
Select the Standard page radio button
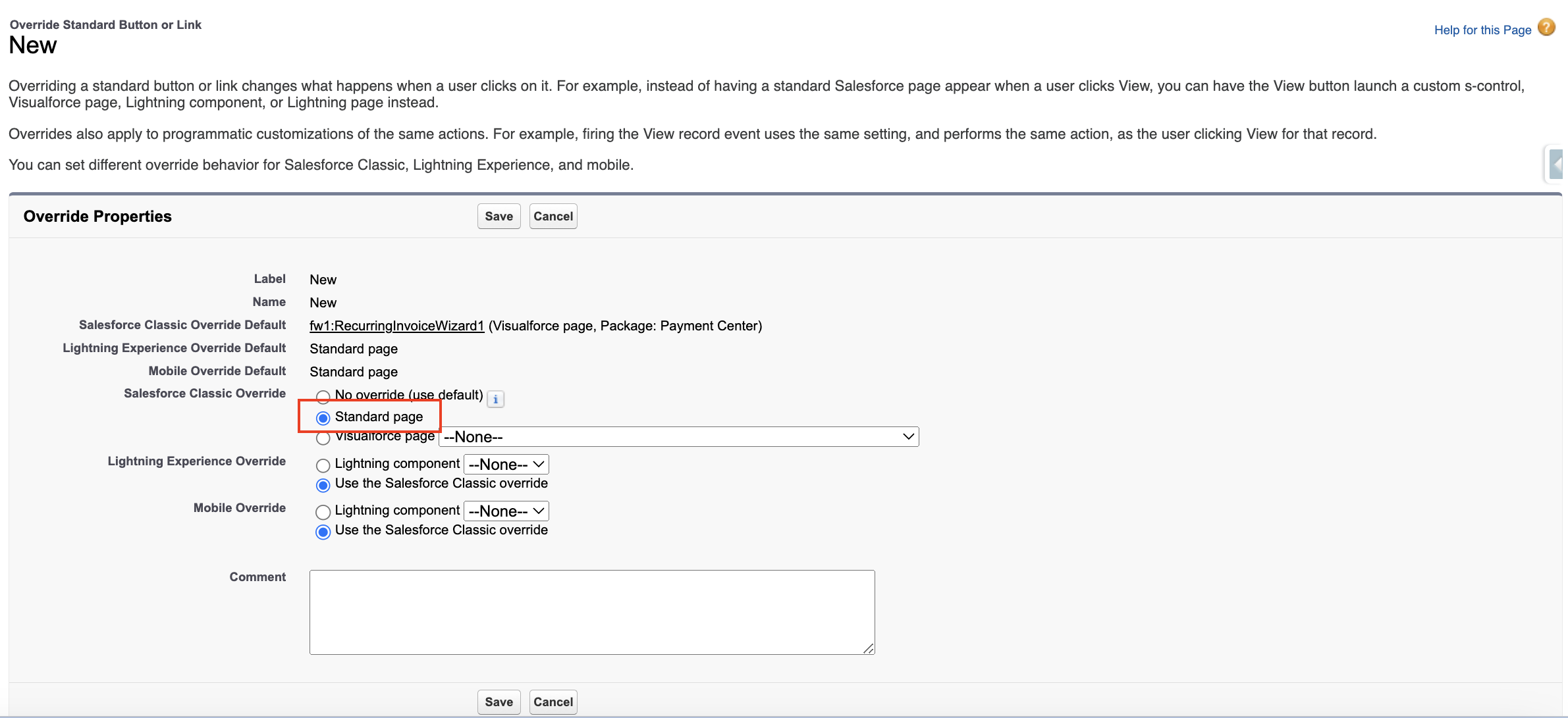(323, 418)
